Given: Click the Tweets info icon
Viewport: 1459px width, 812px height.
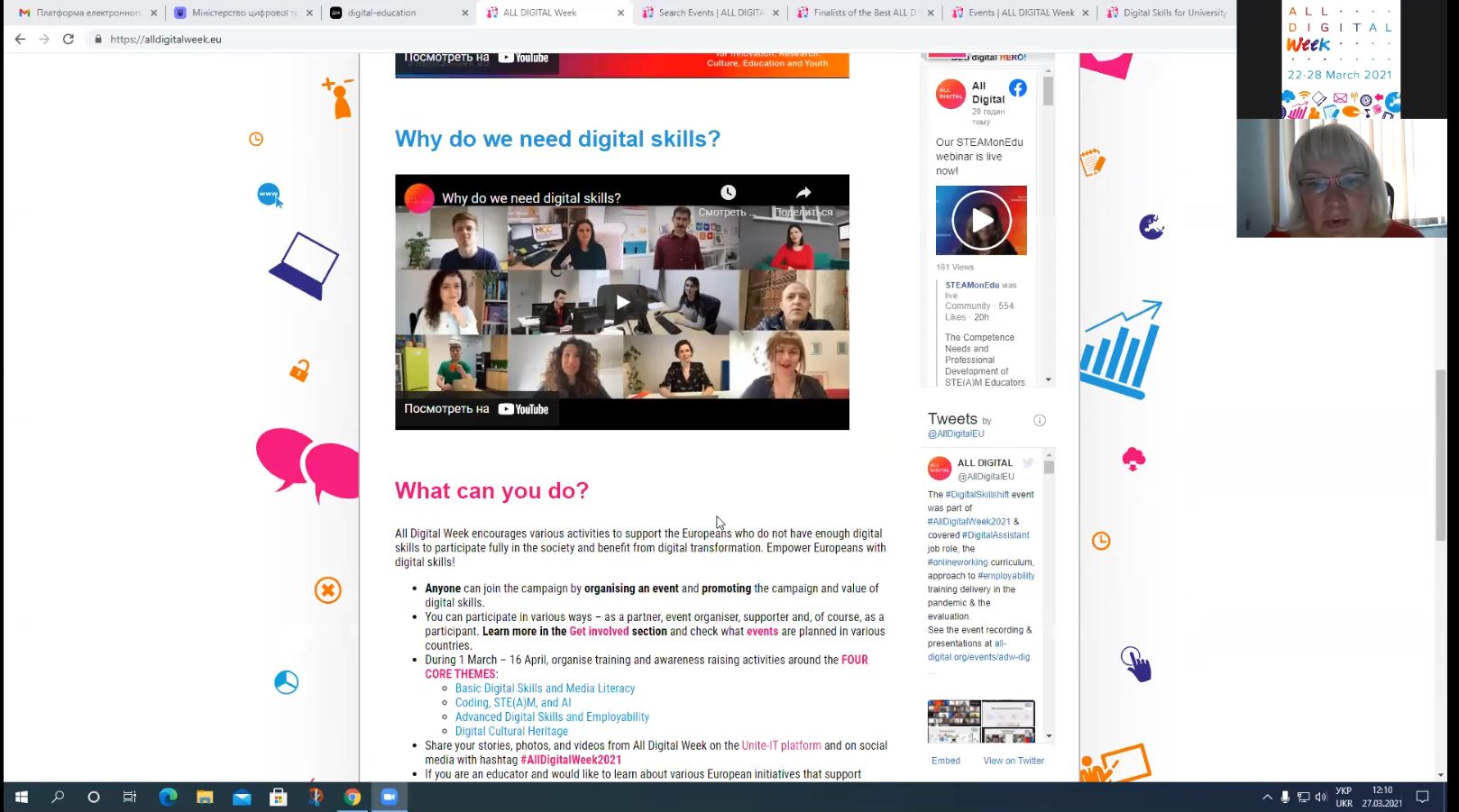Looking at the screenshot, I should tap(1039, 420).
